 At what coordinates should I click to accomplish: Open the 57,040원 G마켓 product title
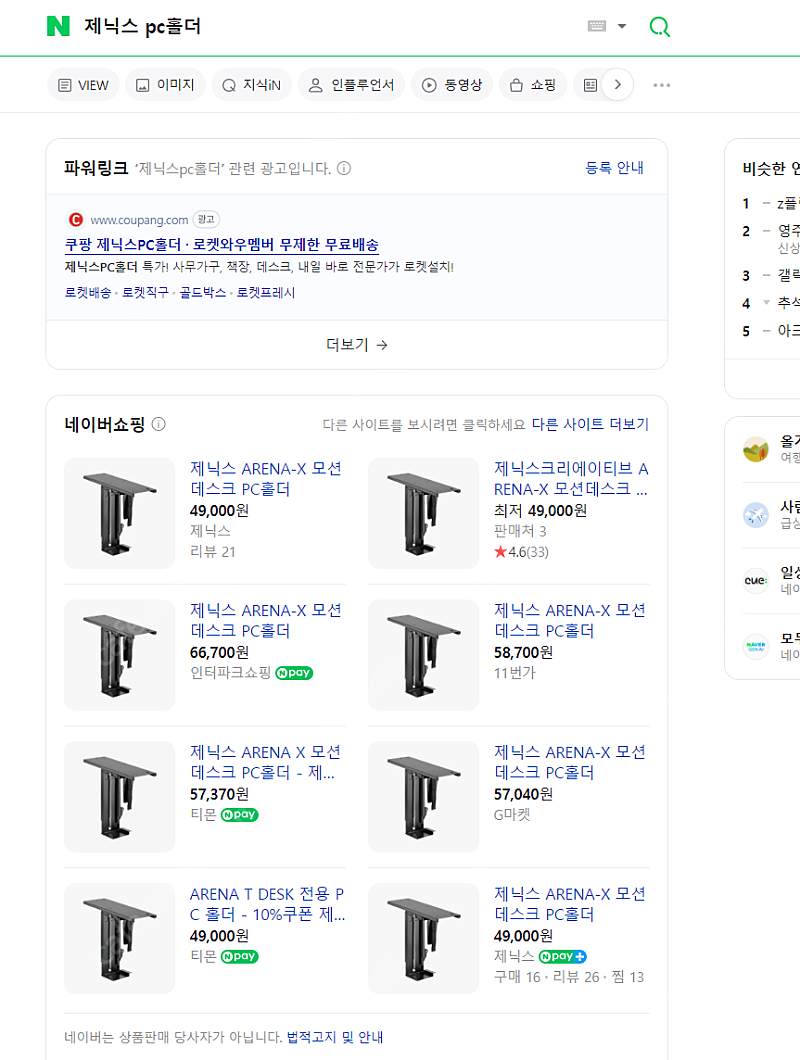click(570, 763)
